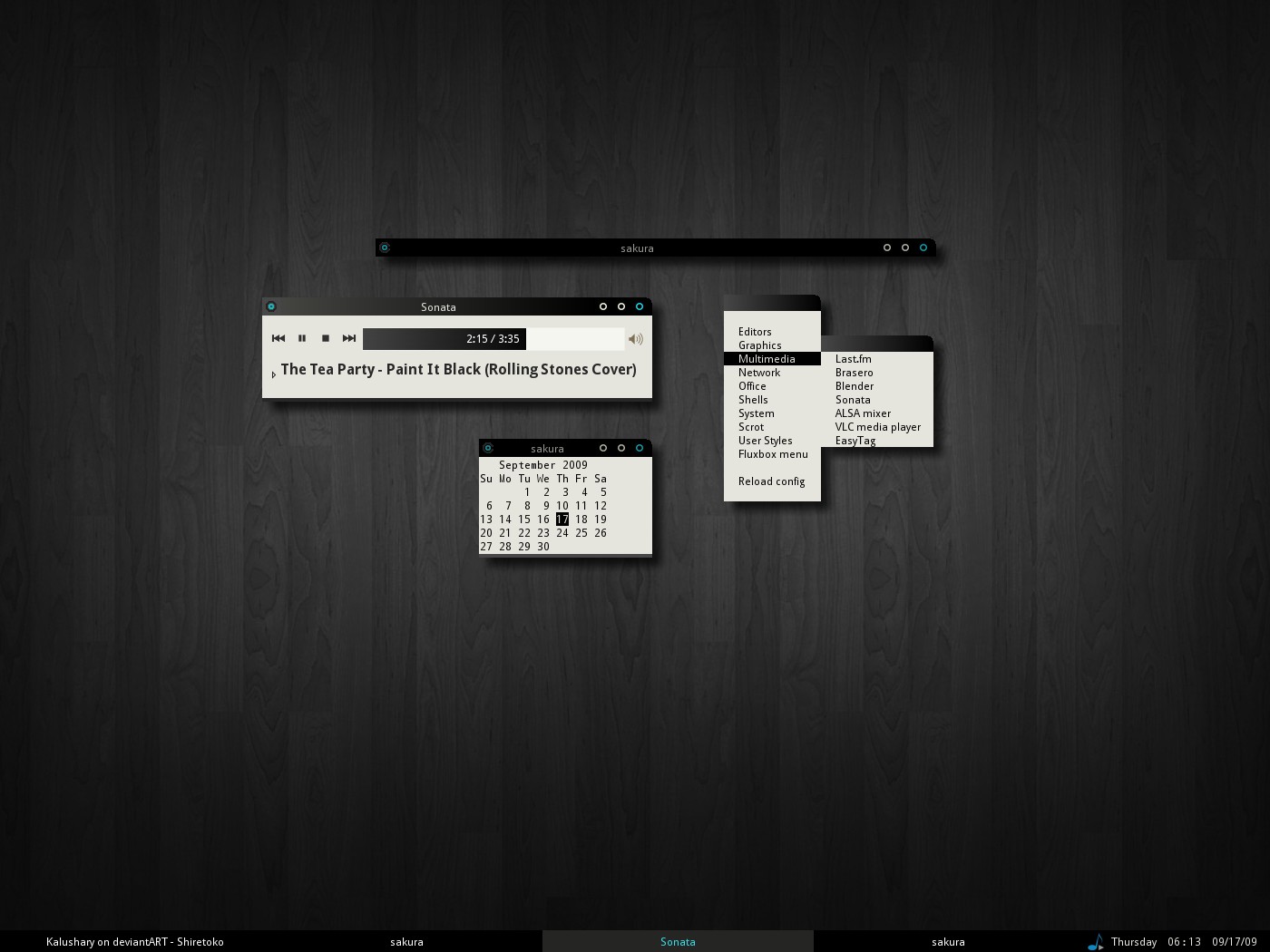
Task: Open the Graphics submenu
Action: point(772,345)
